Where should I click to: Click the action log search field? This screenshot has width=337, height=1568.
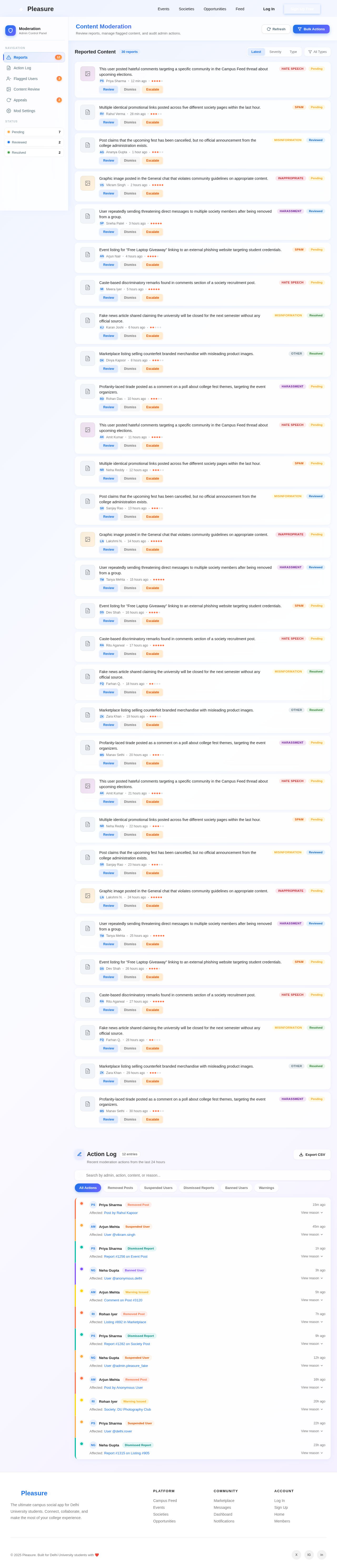(202, 1175)
